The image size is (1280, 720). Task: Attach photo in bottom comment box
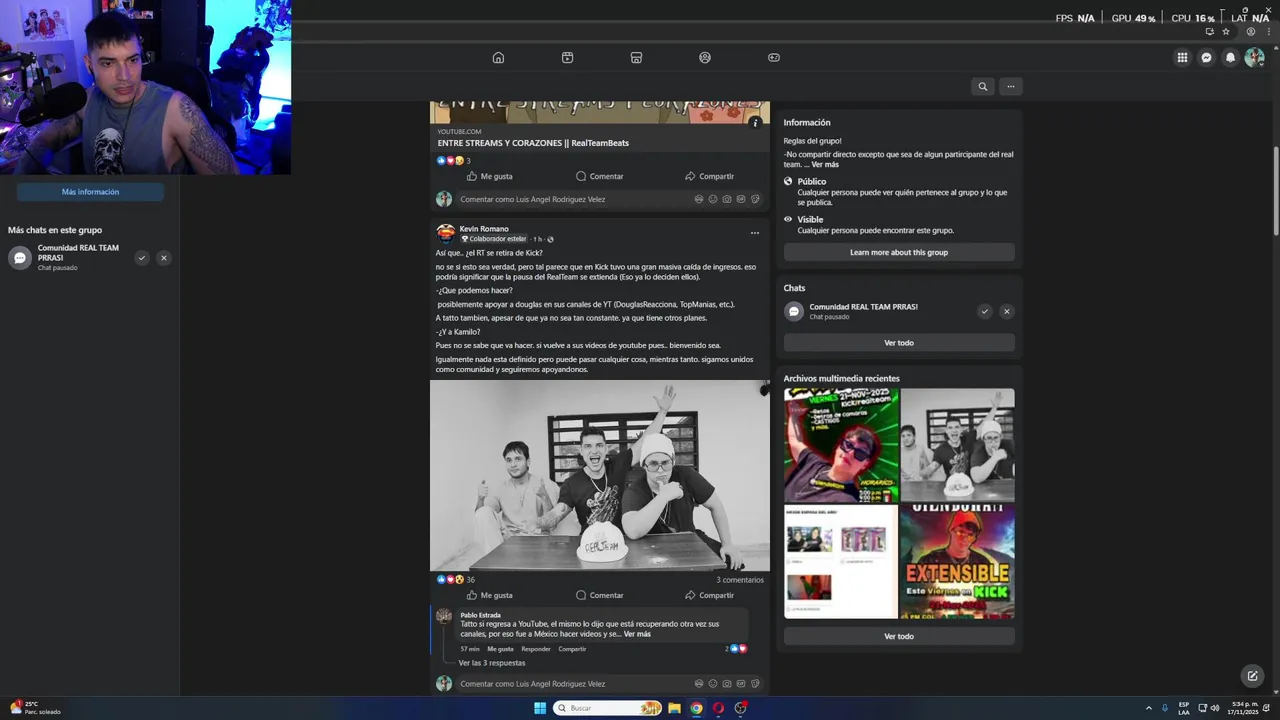pos(727,684)
